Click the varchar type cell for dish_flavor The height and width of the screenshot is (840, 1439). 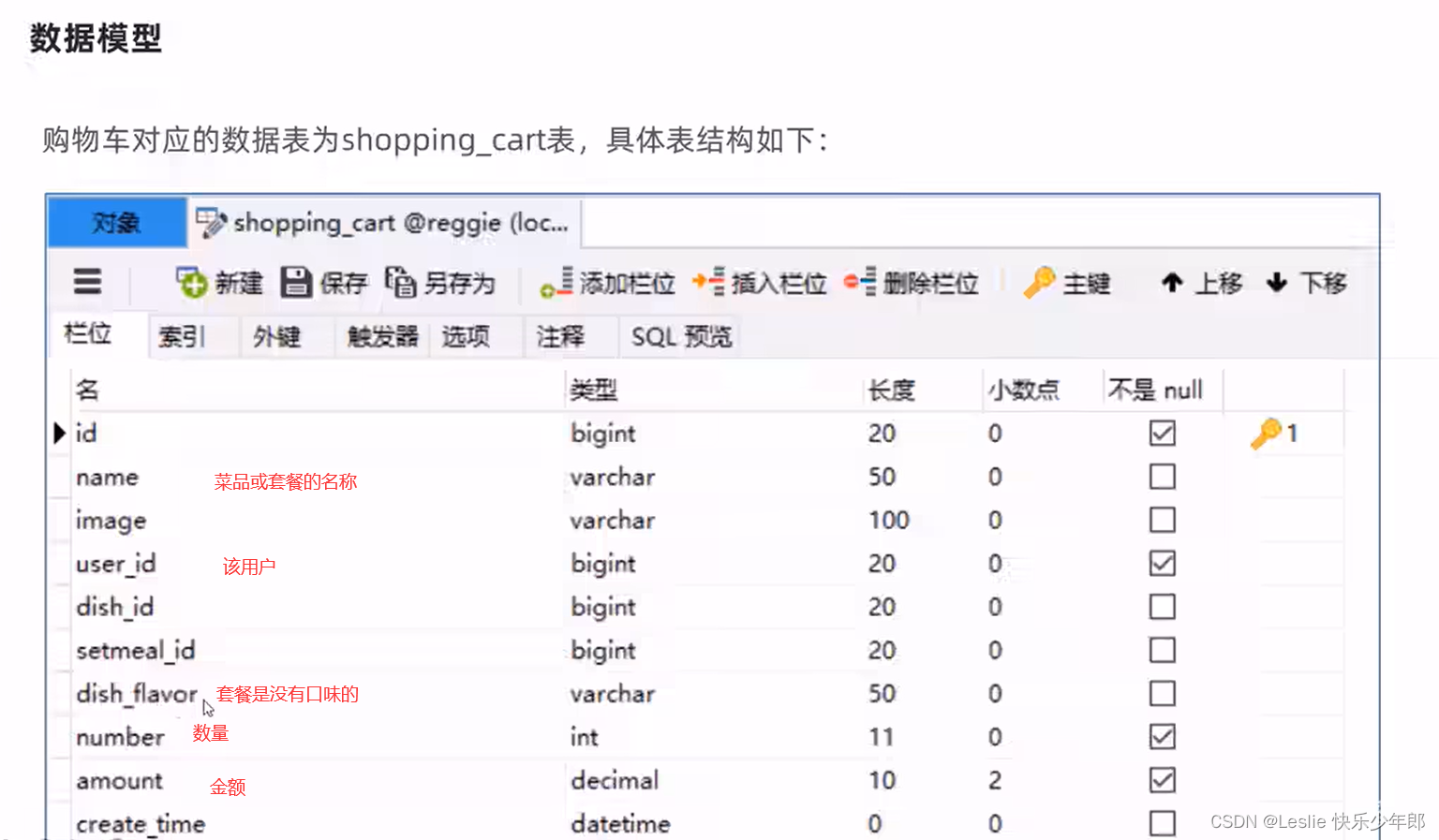pos(613,694)
